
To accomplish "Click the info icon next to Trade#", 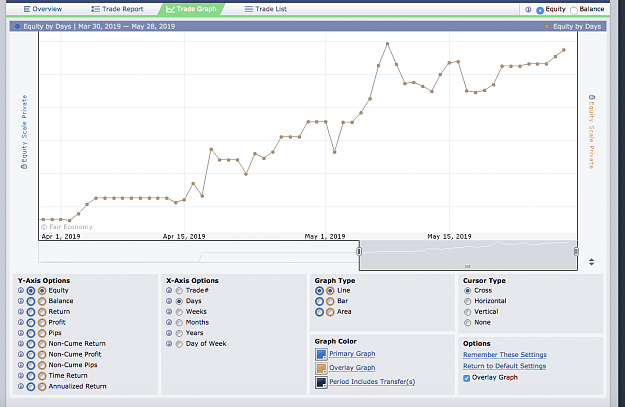I will tap(169, 291).
